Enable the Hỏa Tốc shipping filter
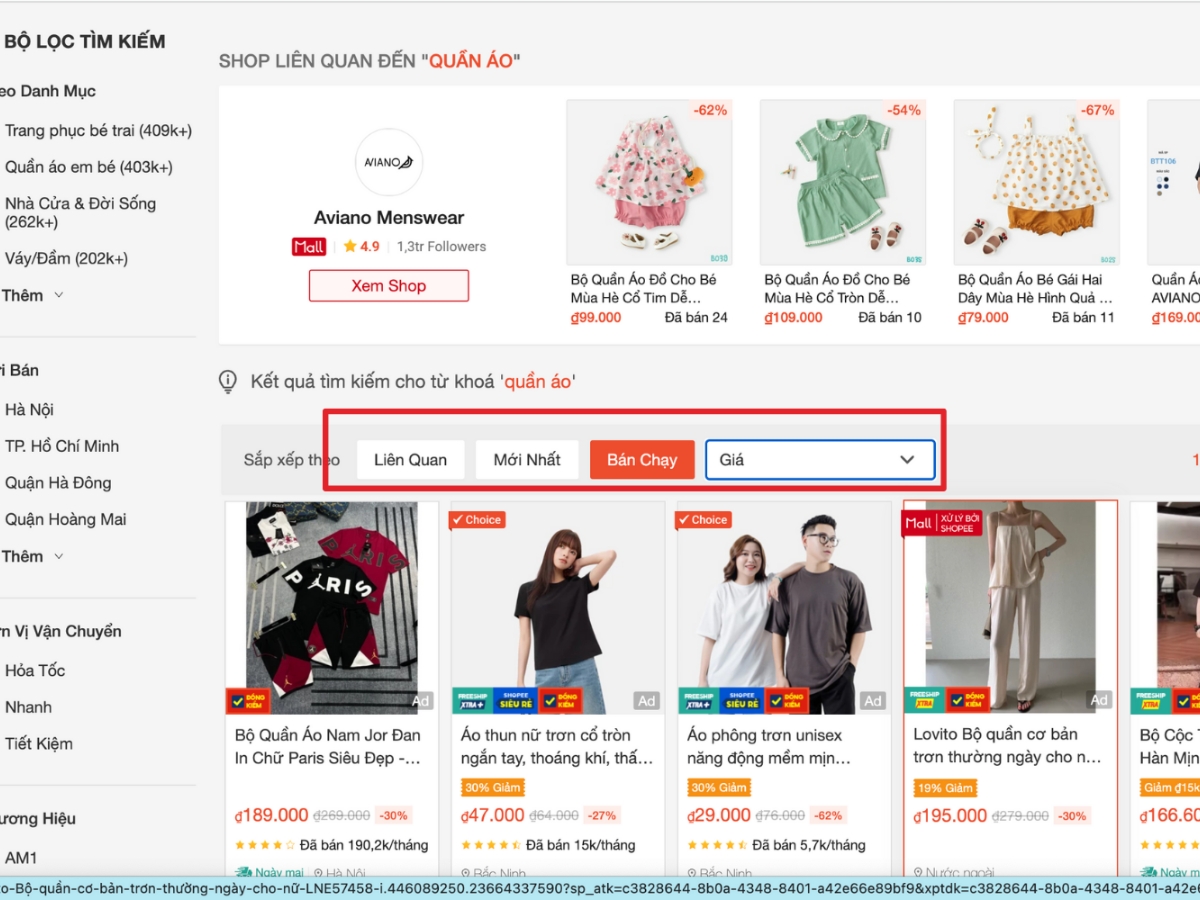 click(36, 670)
